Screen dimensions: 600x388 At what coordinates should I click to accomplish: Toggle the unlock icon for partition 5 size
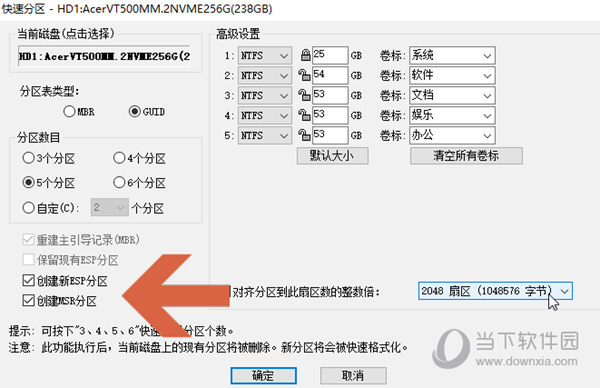coord(304,135)
